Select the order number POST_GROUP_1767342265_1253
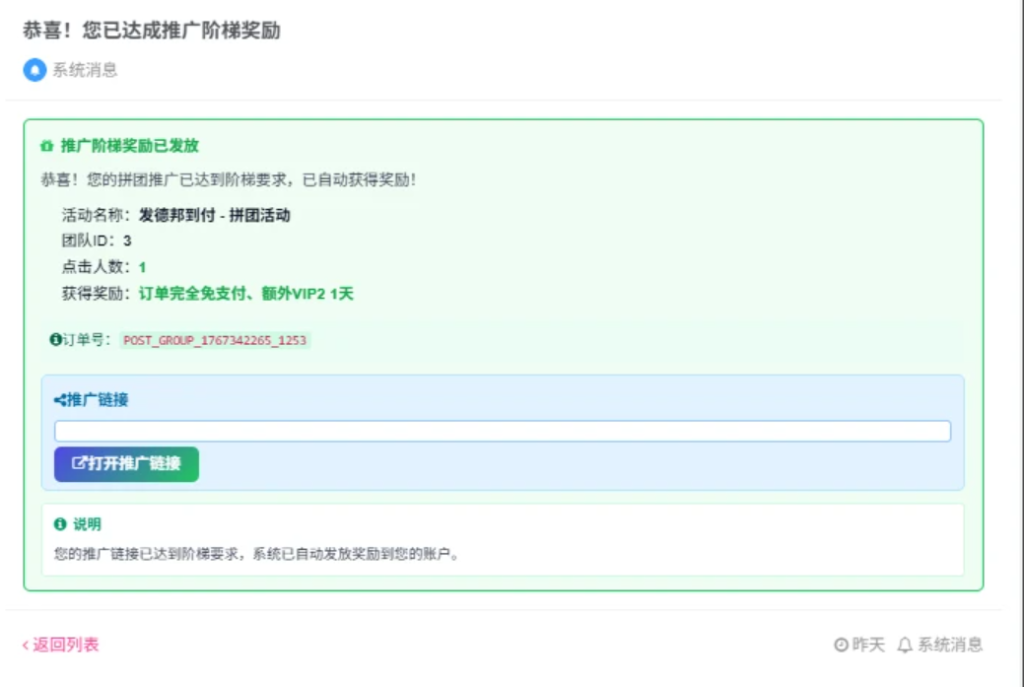 point(213,340)
